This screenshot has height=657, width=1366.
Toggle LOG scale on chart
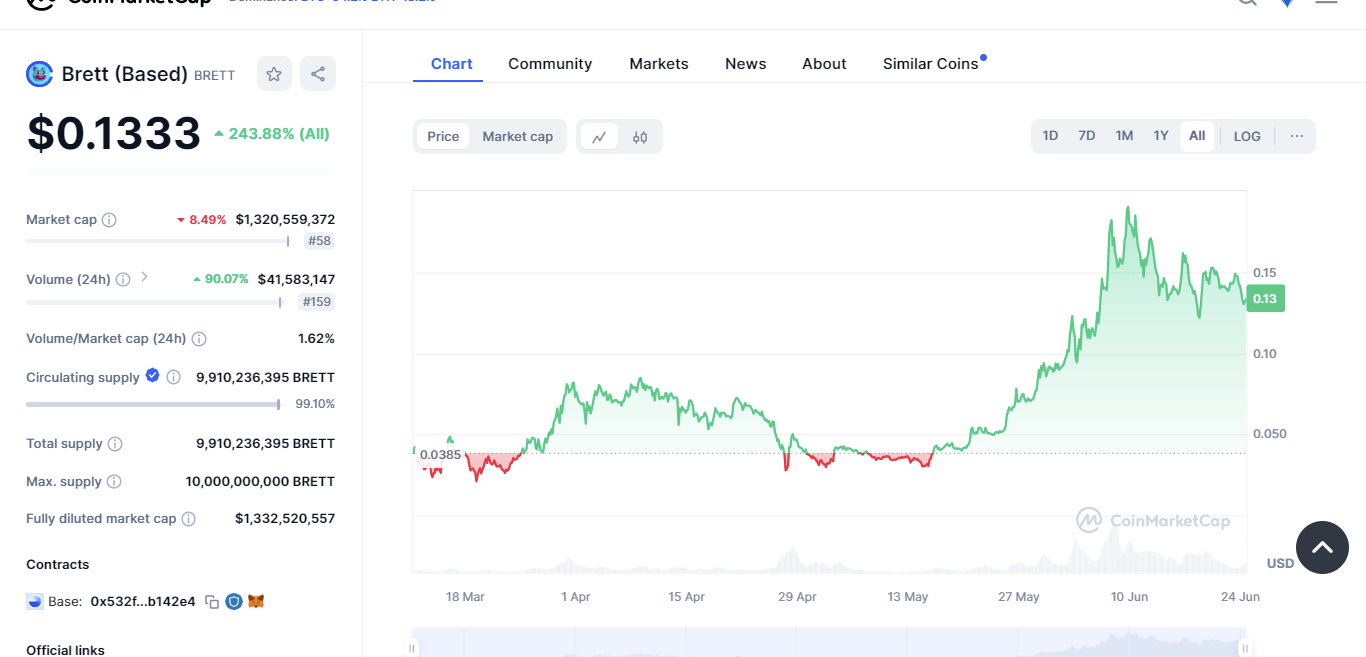pos(1247,136)
